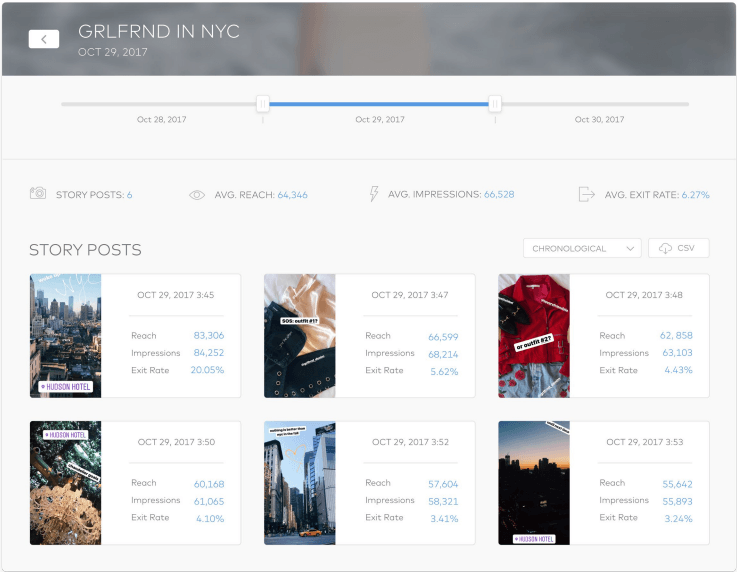Click the story posts count 6
This screenshot has width=737, height=572.
(129, 195)
